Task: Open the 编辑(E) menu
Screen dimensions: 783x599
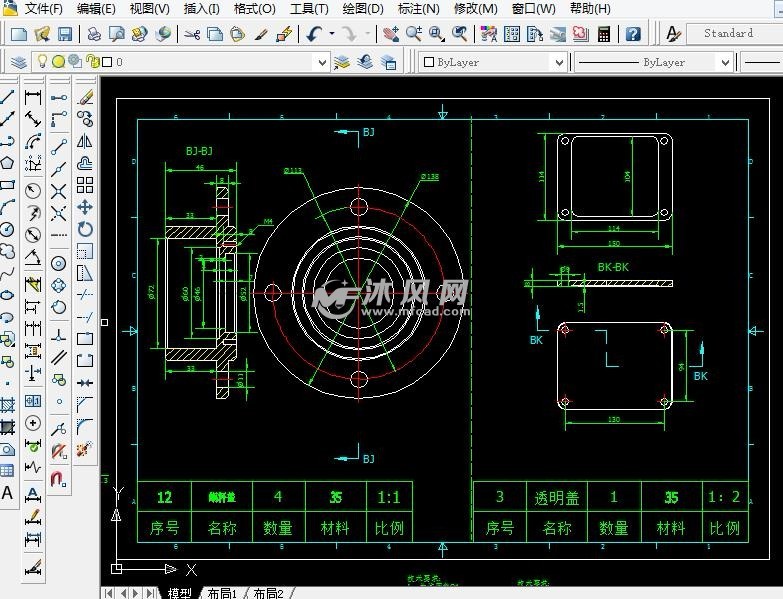Action: click(96, 8)
